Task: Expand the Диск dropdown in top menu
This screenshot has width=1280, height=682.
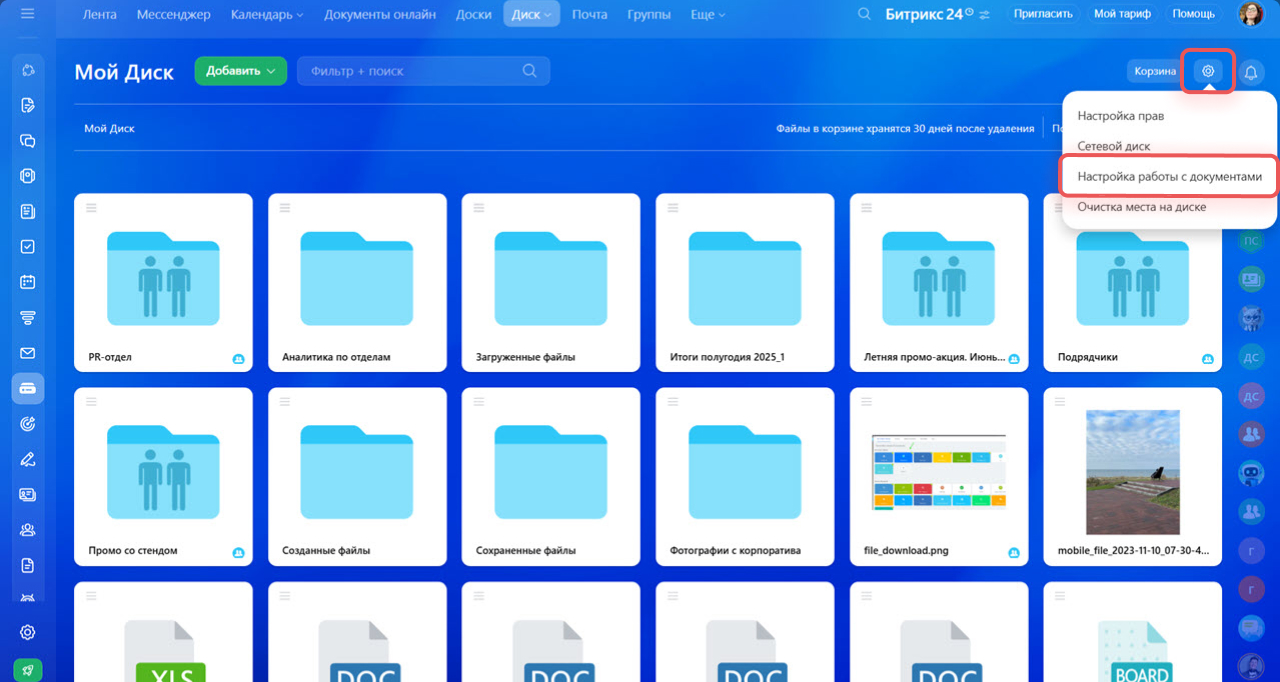Action: click(x=531, y=14)
